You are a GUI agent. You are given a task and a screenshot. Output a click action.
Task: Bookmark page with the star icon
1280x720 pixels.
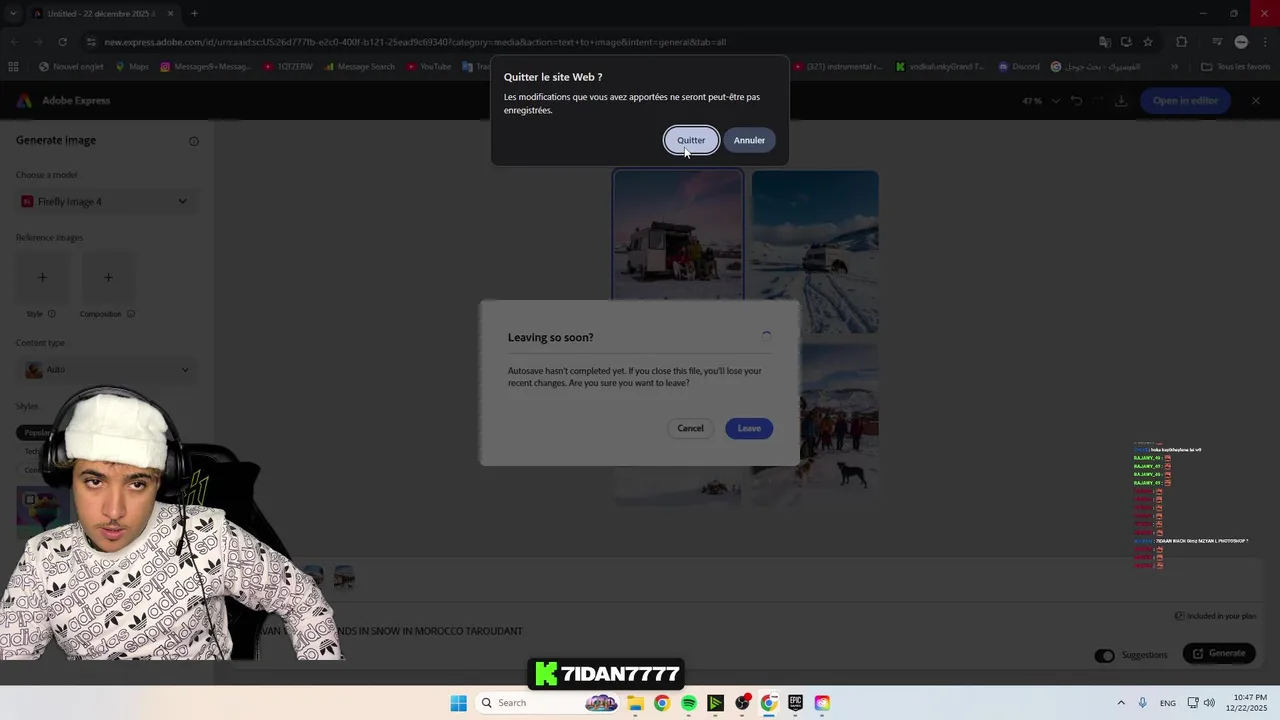[x=1148, y=42]
